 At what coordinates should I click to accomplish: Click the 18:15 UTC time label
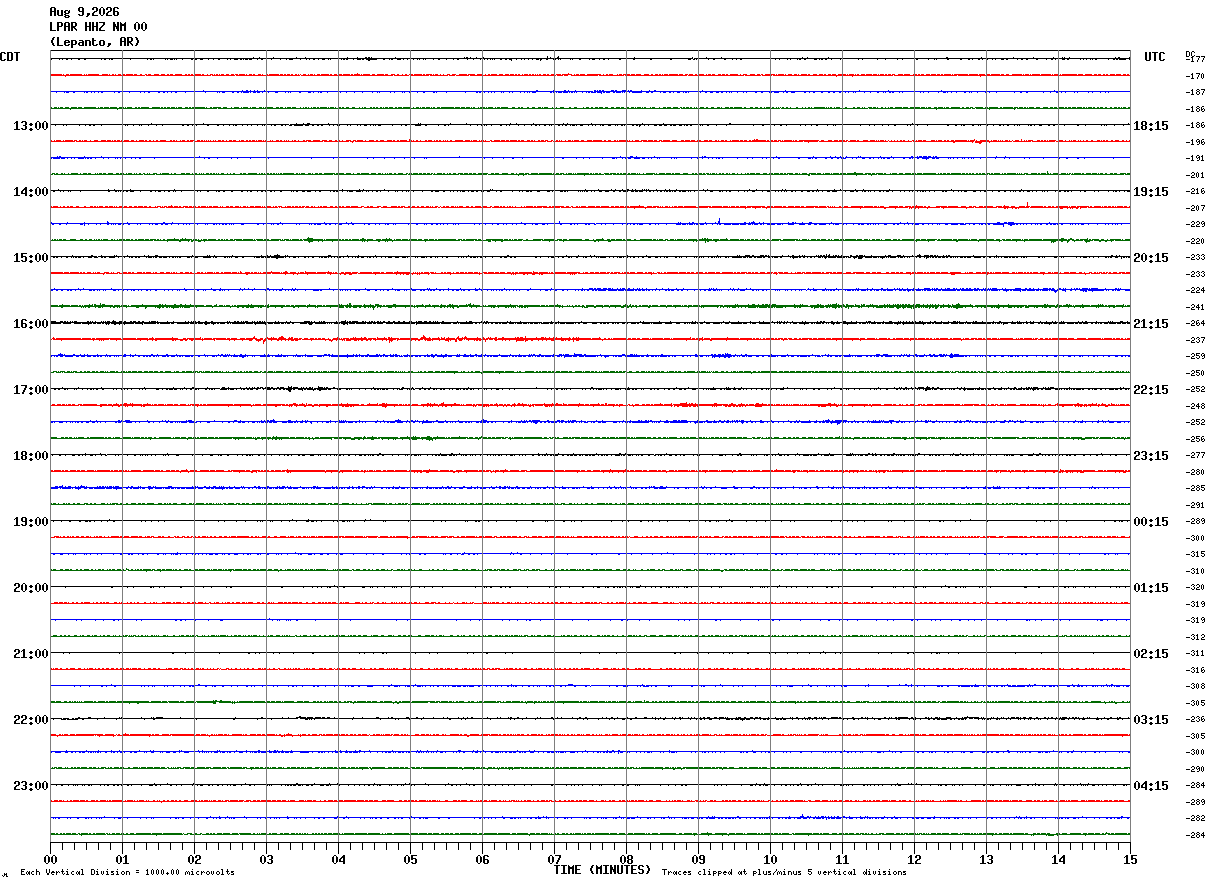coord(1150,126)
